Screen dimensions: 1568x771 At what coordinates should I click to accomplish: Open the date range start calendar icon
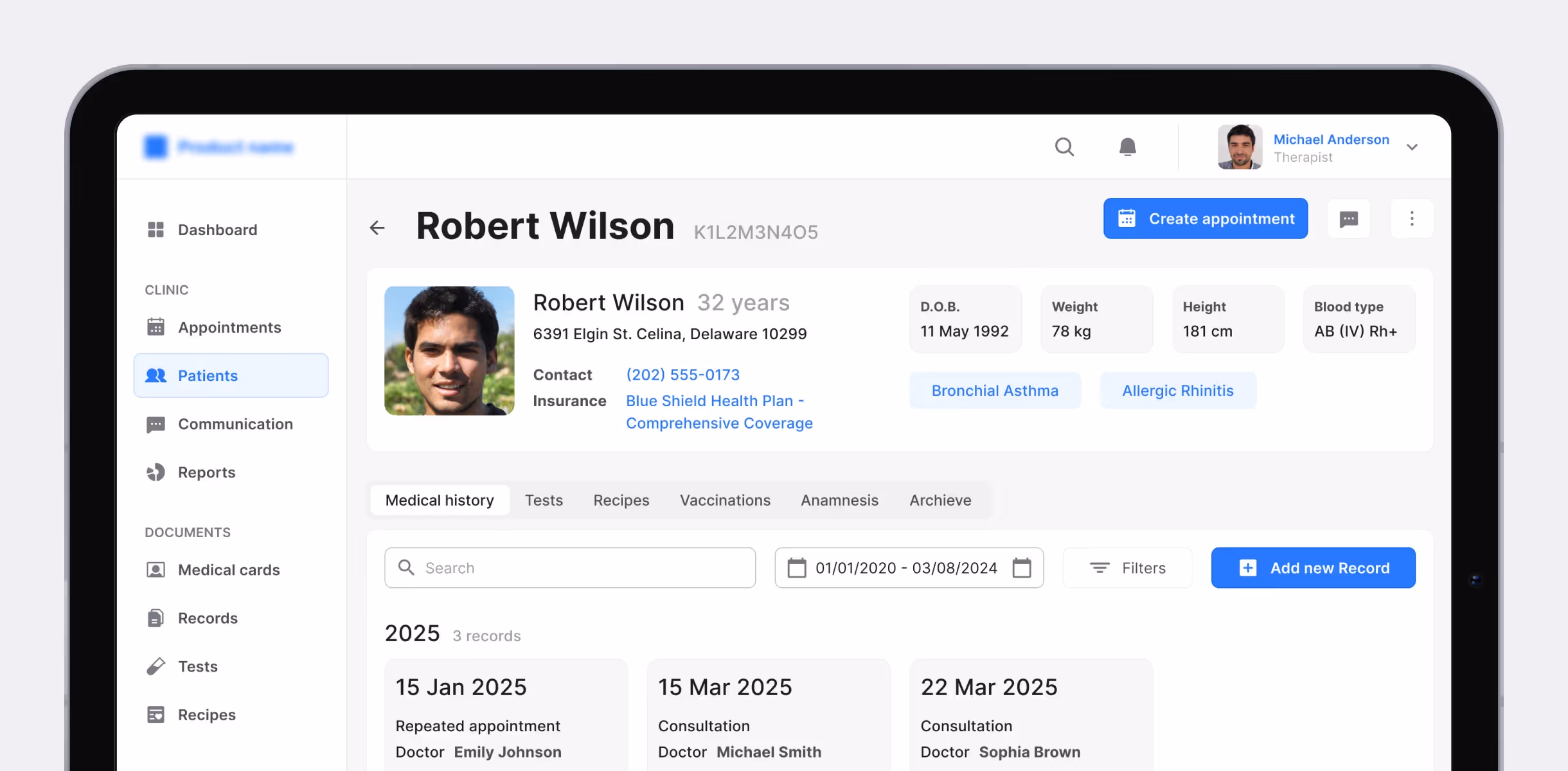(x=797, y=568)
